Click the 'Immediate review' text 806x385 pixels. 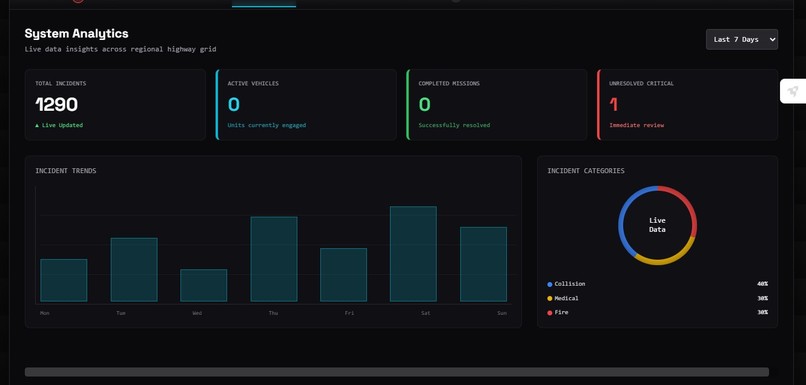coord(636,125)
